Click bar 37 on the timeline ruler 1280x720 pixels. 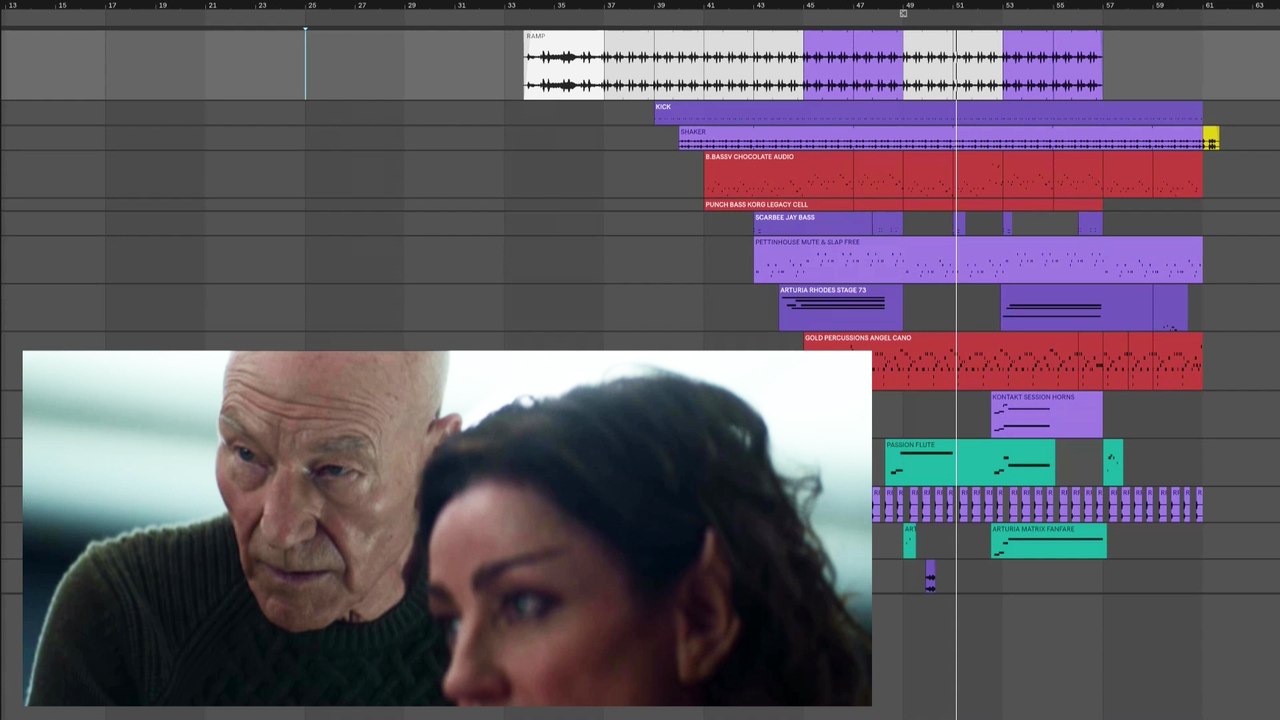point(611,6)
